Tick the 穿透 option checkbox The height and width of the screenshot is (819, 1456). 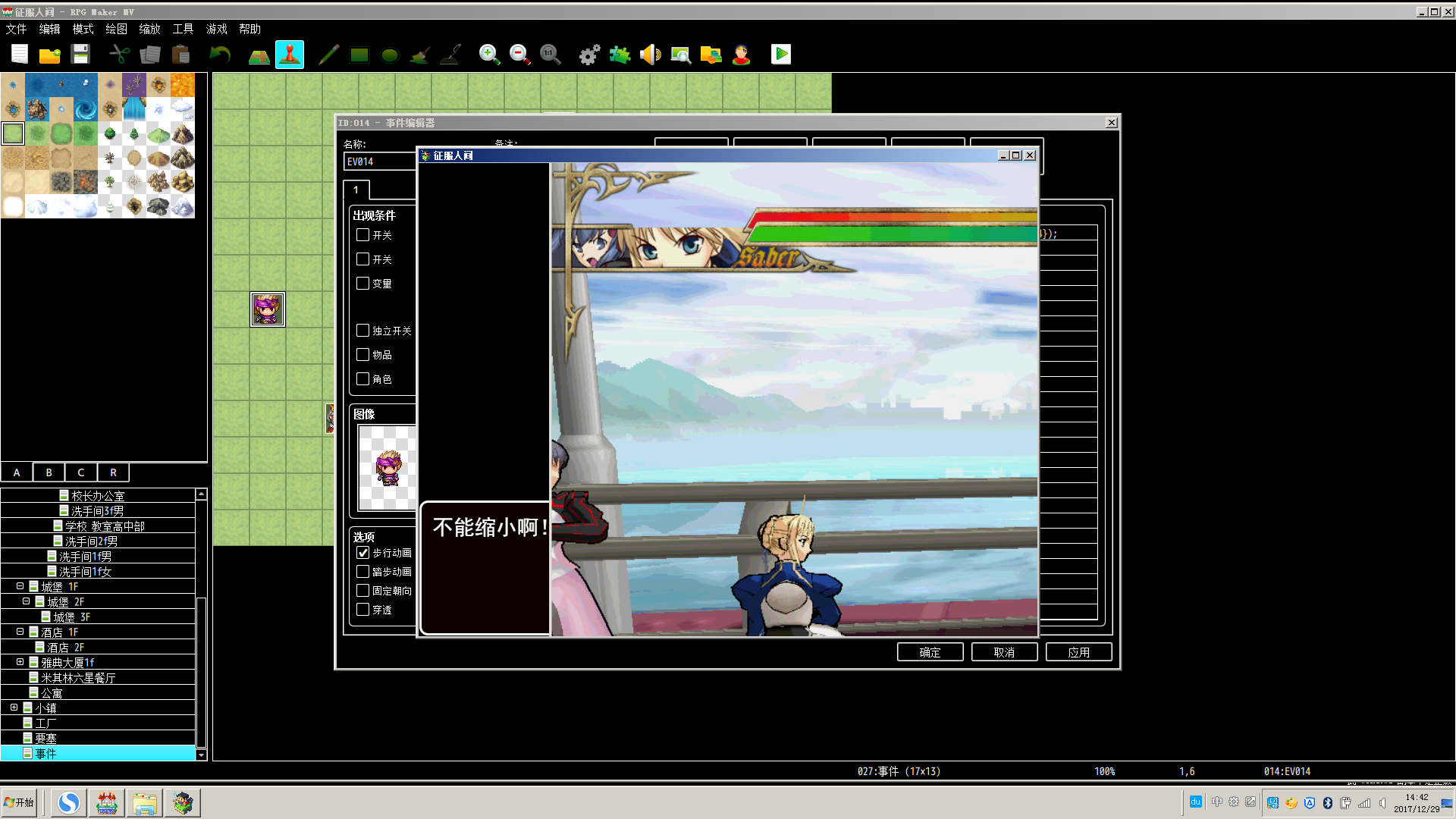pyautogui.click(x=363, y=610)
